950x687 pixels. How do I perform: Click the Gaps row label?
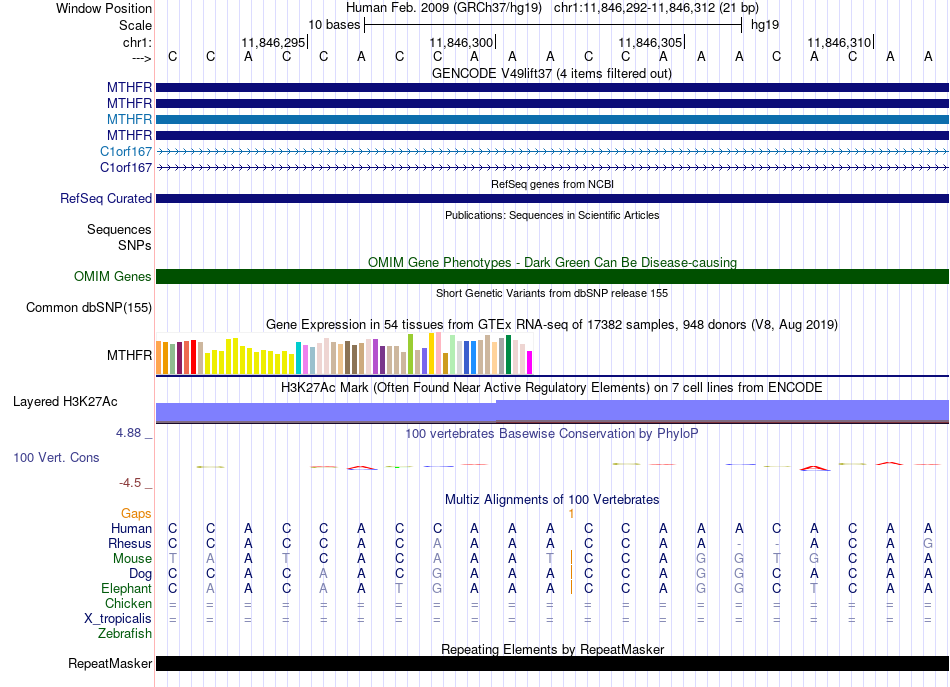pos(136,514)
